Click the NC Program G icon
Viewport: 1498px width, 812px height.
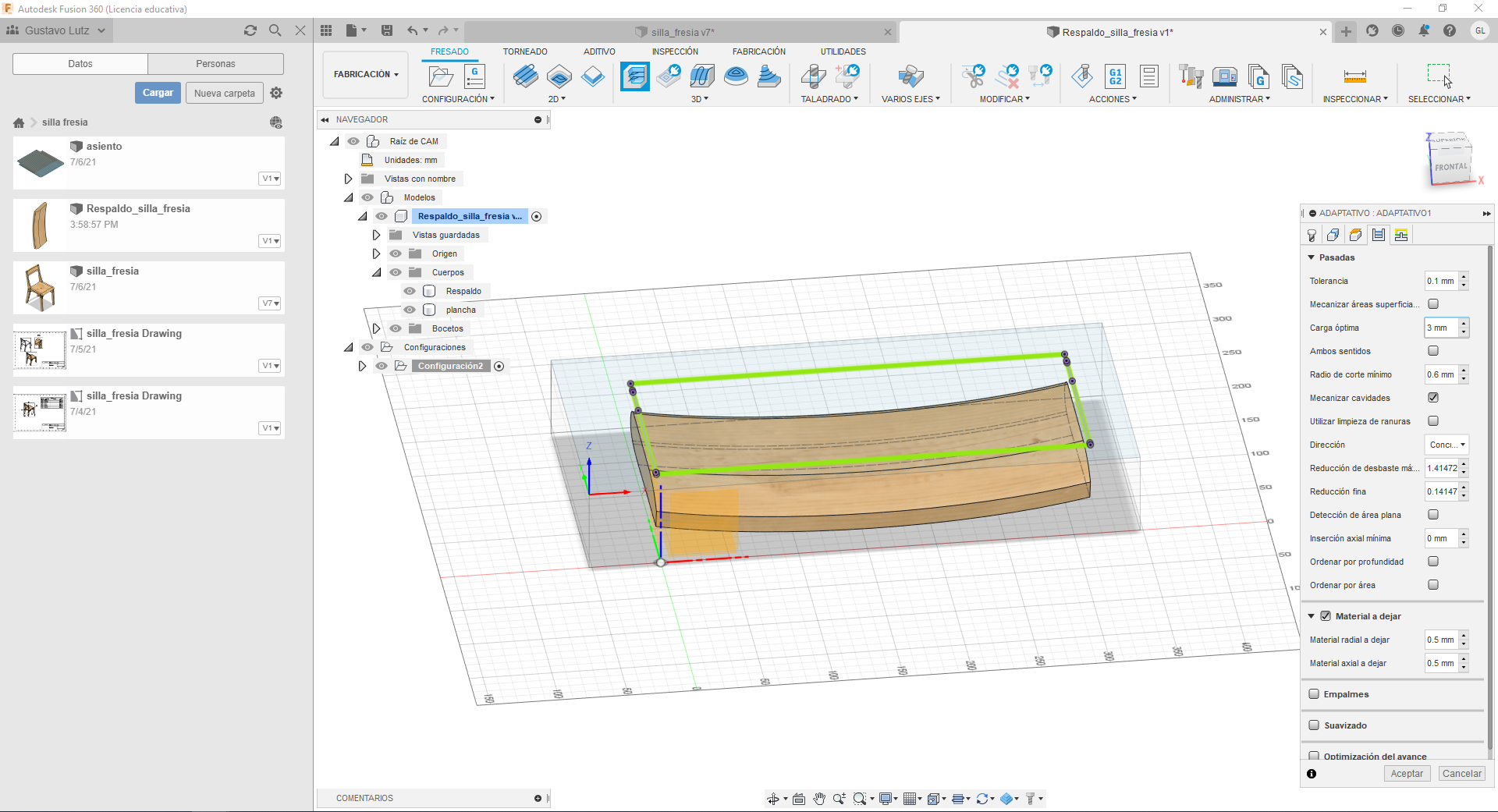(474, 76)
